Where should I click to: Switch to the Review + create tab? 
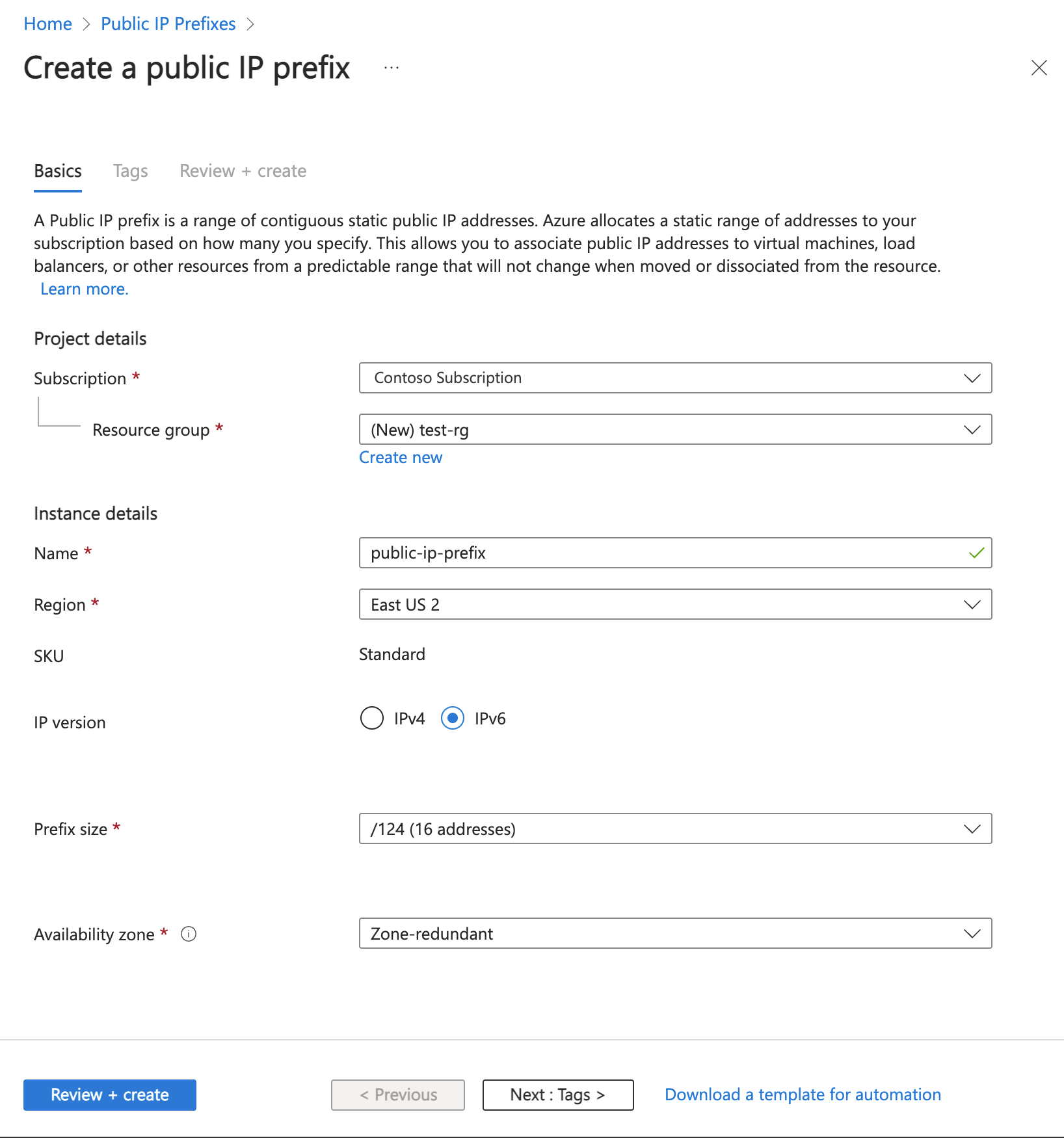tap(242, 170)
